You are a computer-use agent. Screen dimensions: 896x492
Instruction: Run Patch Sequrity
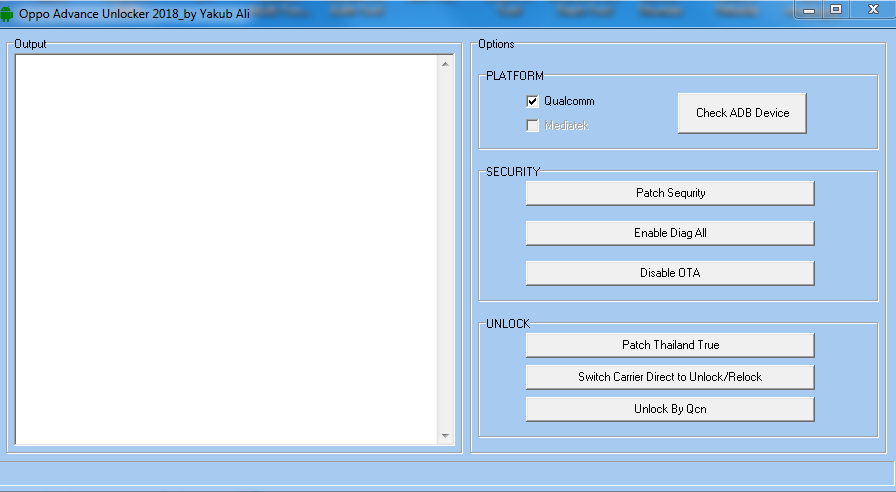[670, 193]
